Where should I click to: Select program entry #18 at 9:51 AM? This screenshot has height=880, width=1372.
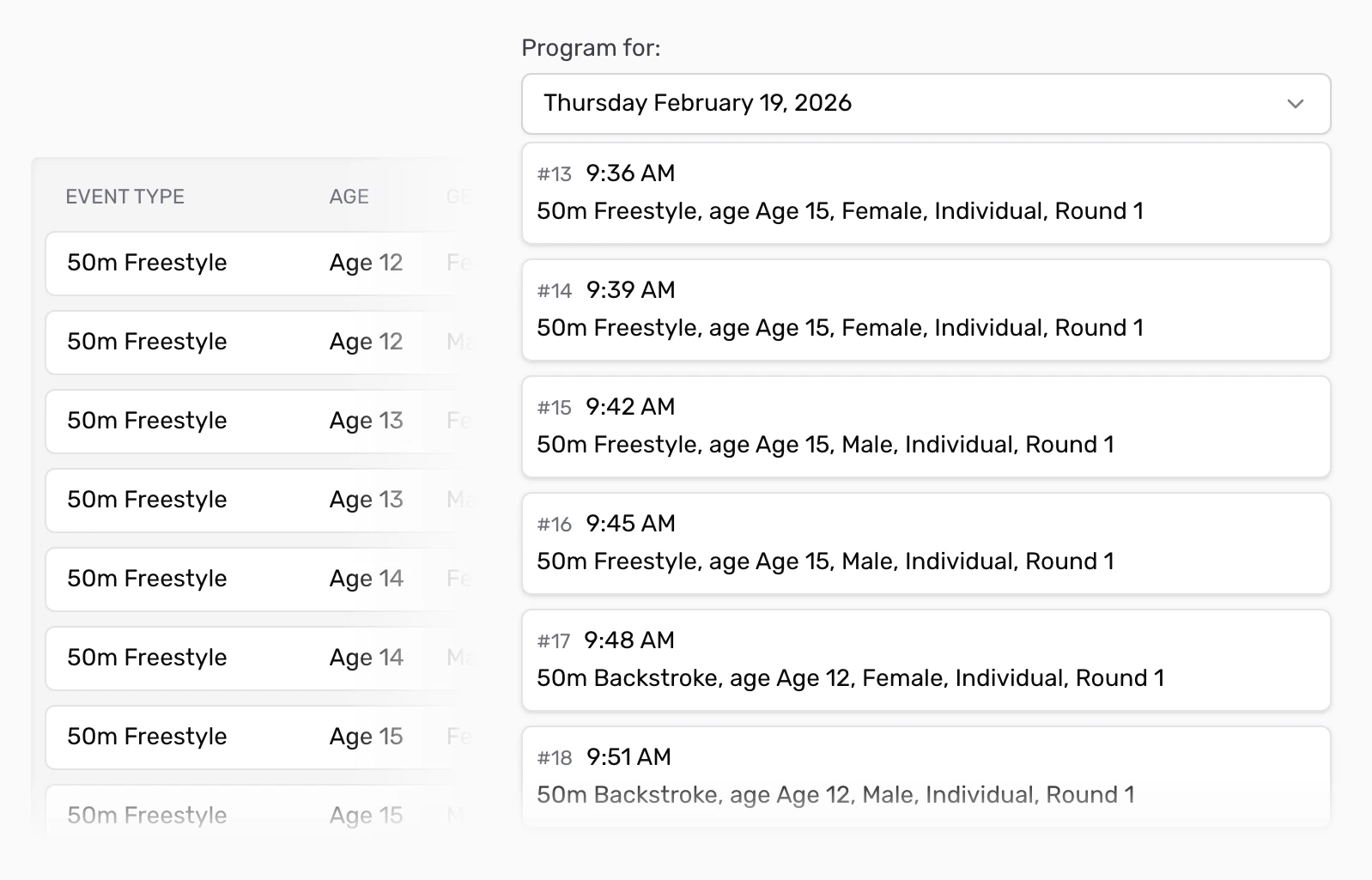click(926, 777)
